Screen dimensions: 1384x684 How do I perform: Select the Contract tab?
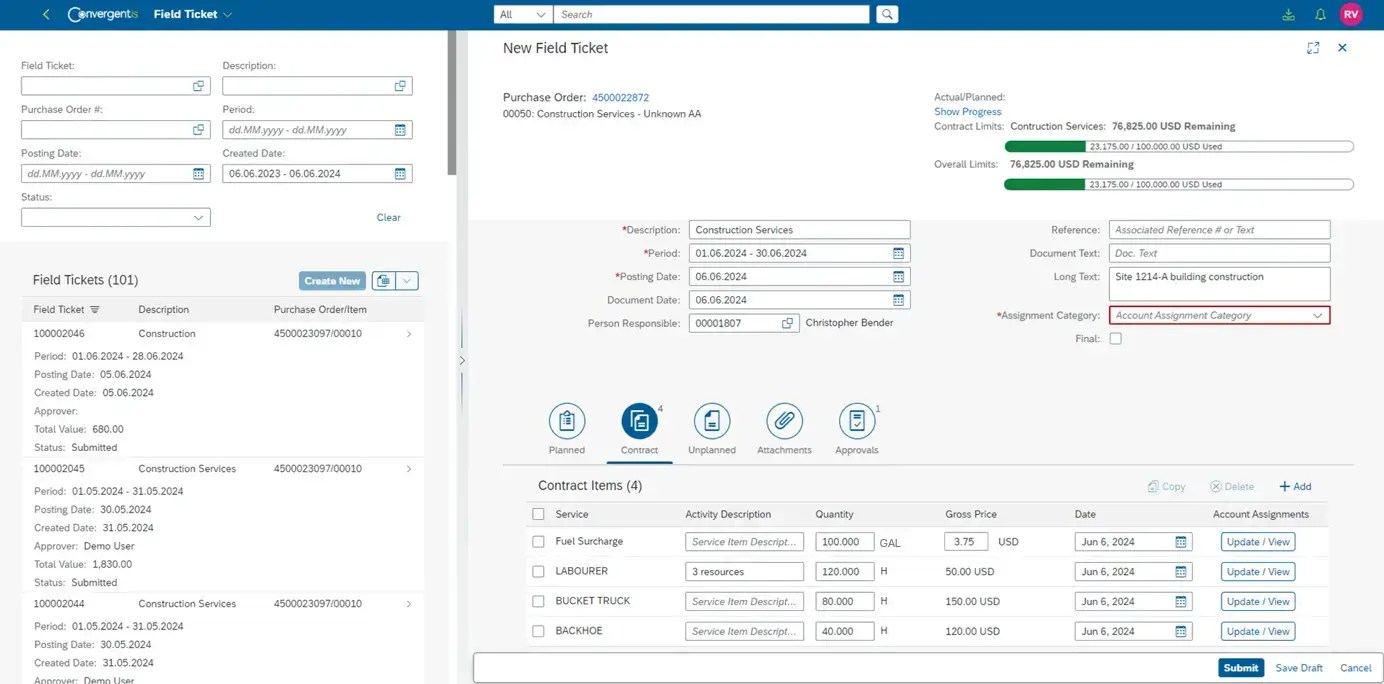(639, 430)
